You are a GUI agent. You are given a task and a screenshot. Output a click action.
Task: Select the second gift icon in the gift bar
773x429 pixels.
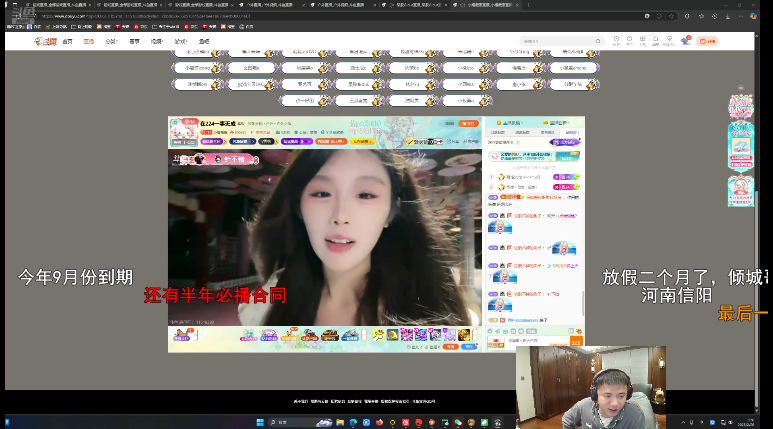[269, 335]
